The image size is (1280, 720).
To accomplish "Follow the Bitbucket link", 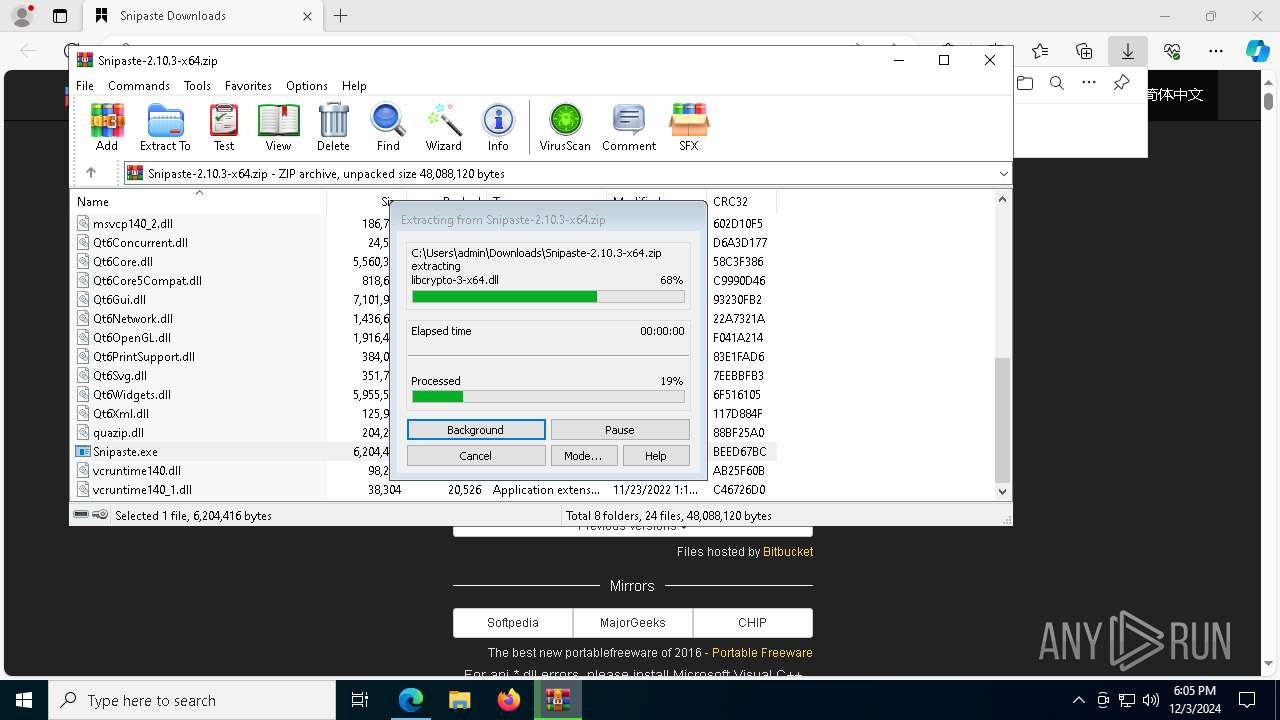I will click(788, 552).
